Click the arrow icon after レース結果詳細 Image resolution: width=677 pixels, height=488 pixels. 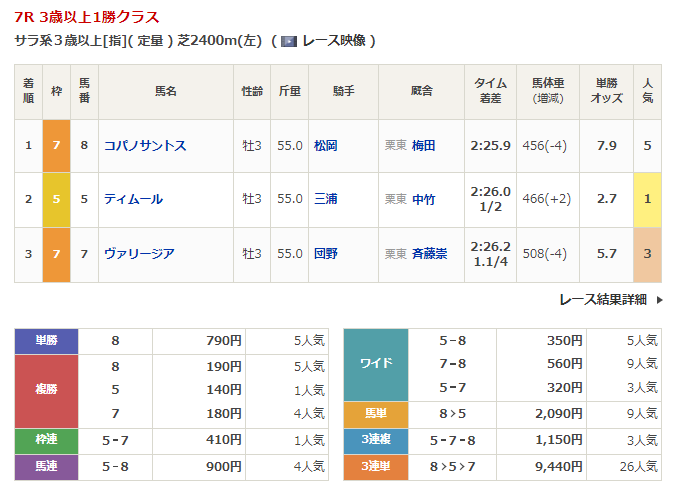coord(660,299)
